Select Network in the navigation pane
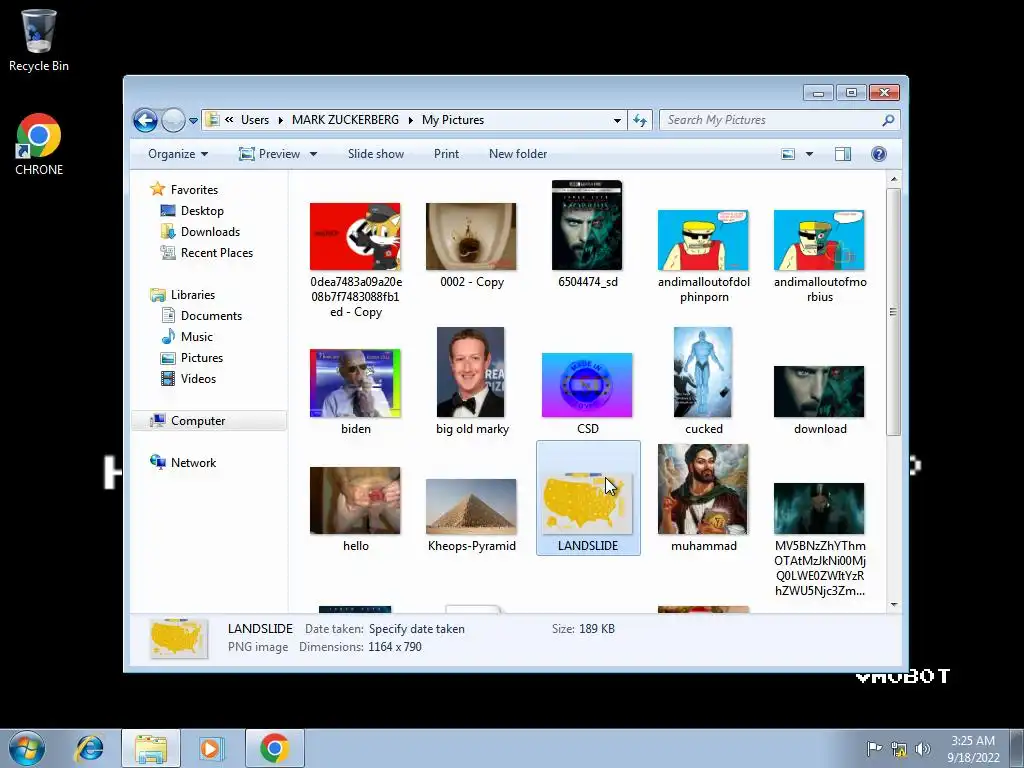Screen dimensions: 1024x768 point(193,463)
